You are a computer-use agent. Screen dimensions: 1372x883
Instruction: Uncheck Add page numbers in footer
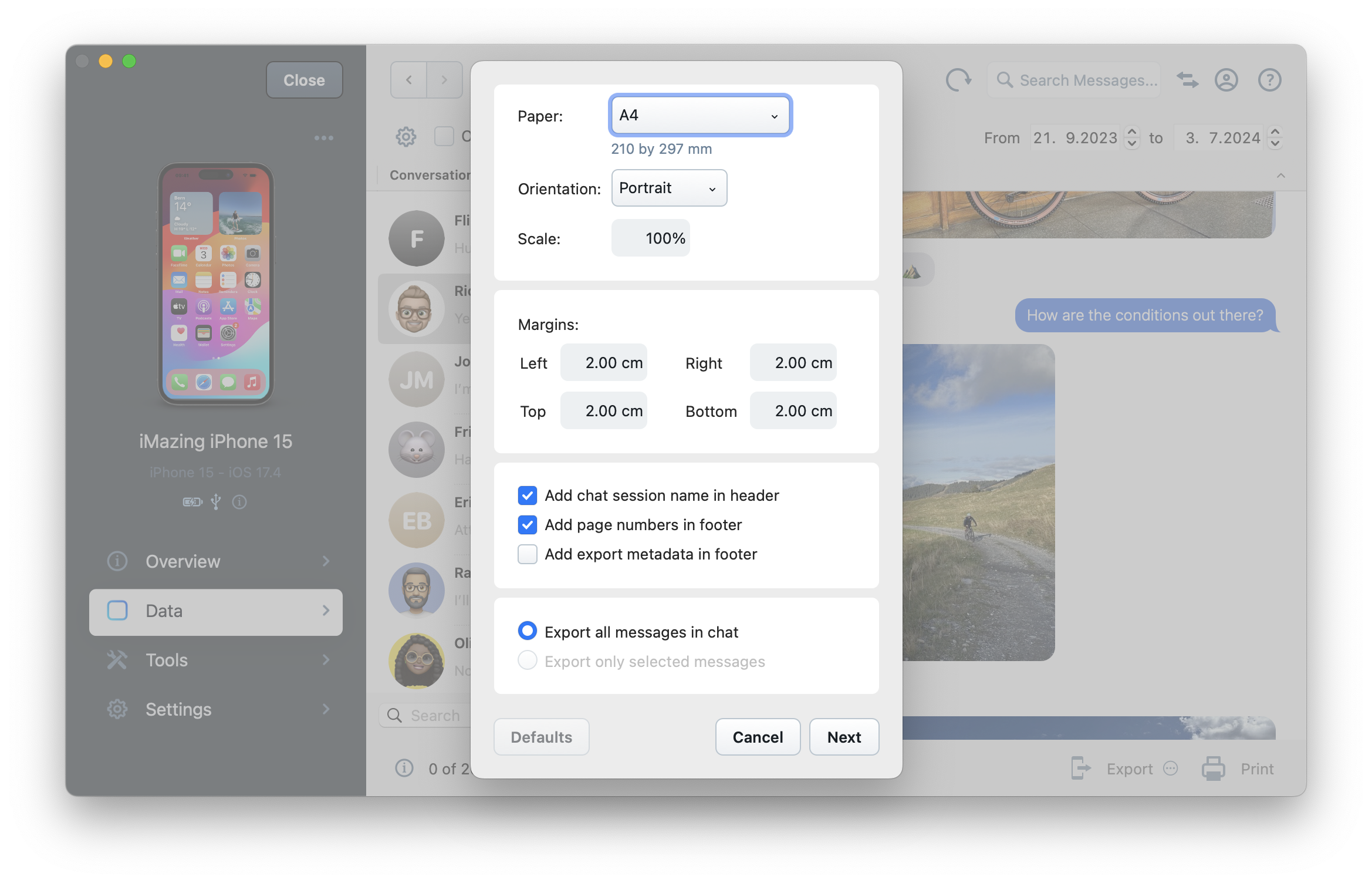tap(527, 525)
